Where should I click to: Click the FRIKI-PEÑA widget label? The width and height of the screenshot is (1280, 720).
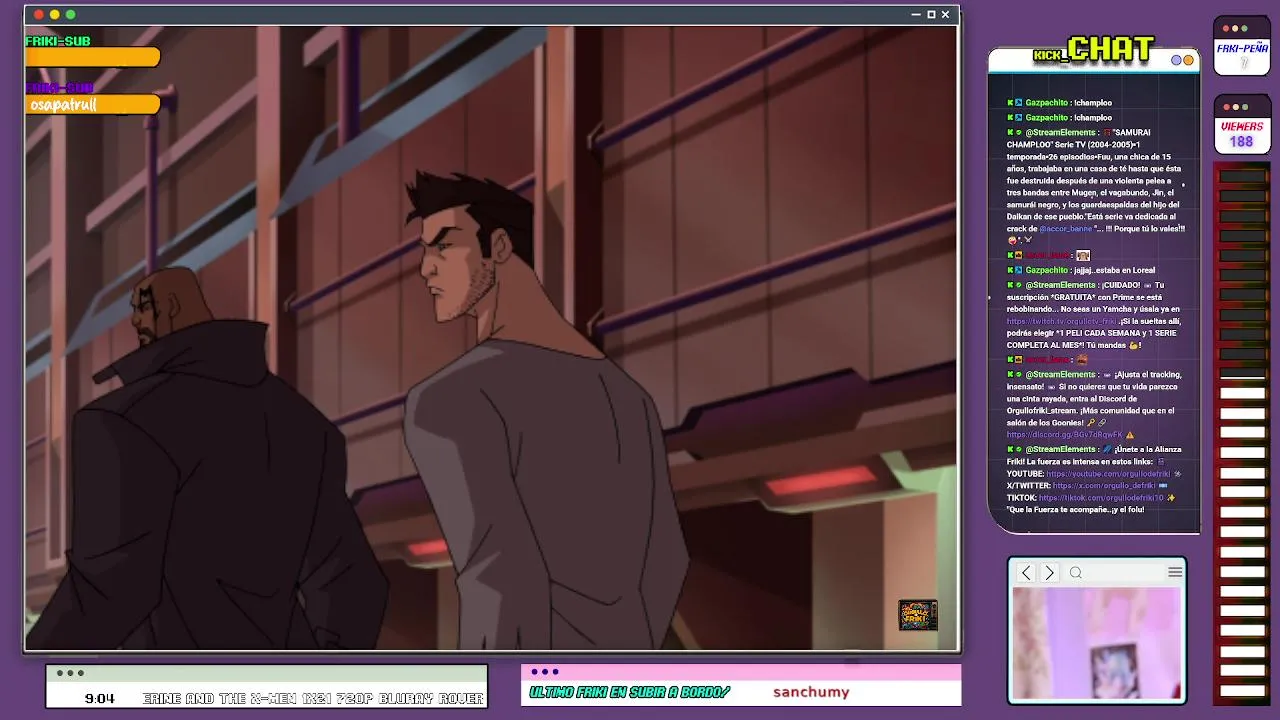coord(1242,47)
